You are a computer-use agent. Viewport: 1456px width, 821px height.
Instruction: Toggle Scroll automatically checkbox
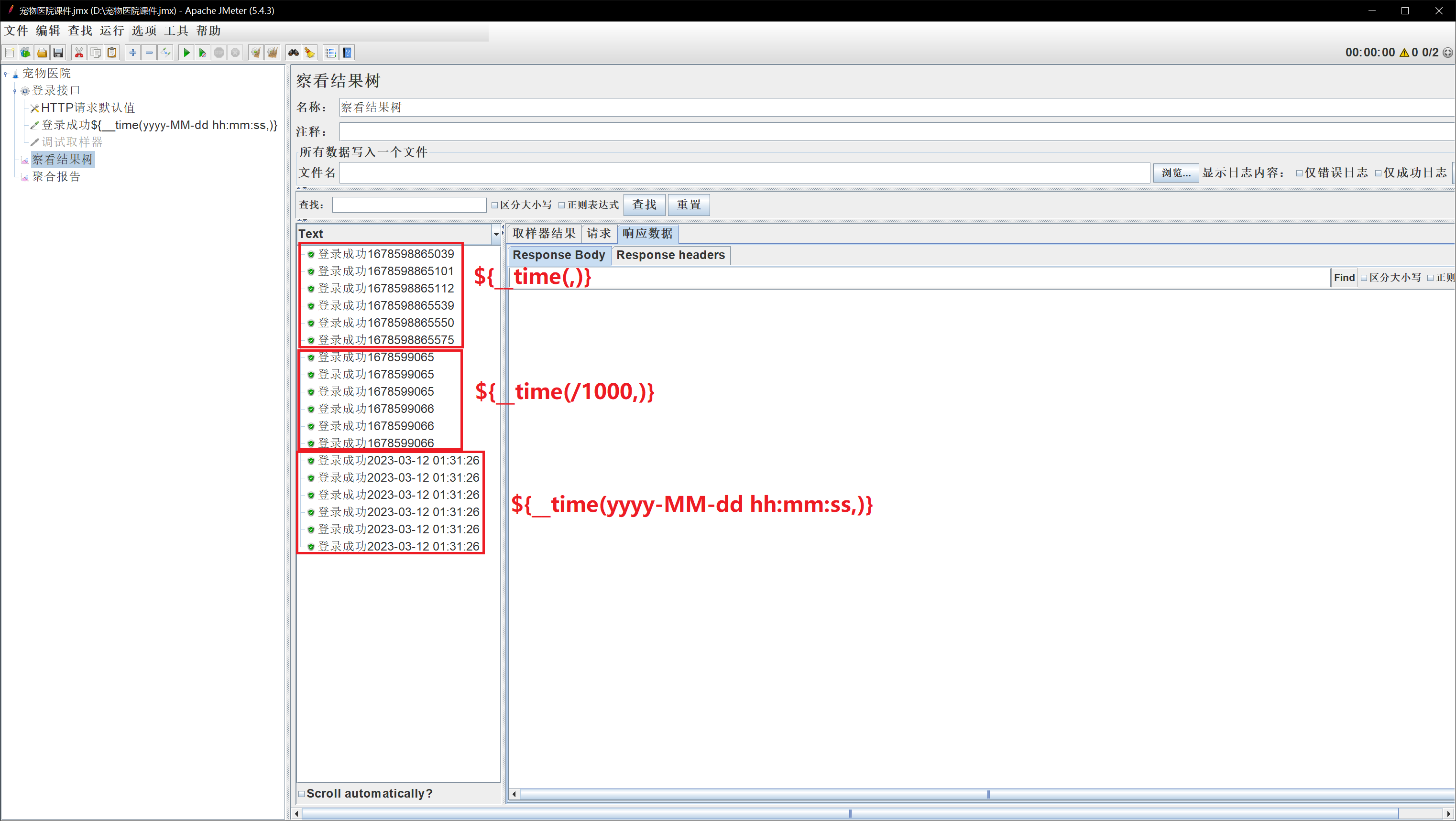[x=302, y=793]
